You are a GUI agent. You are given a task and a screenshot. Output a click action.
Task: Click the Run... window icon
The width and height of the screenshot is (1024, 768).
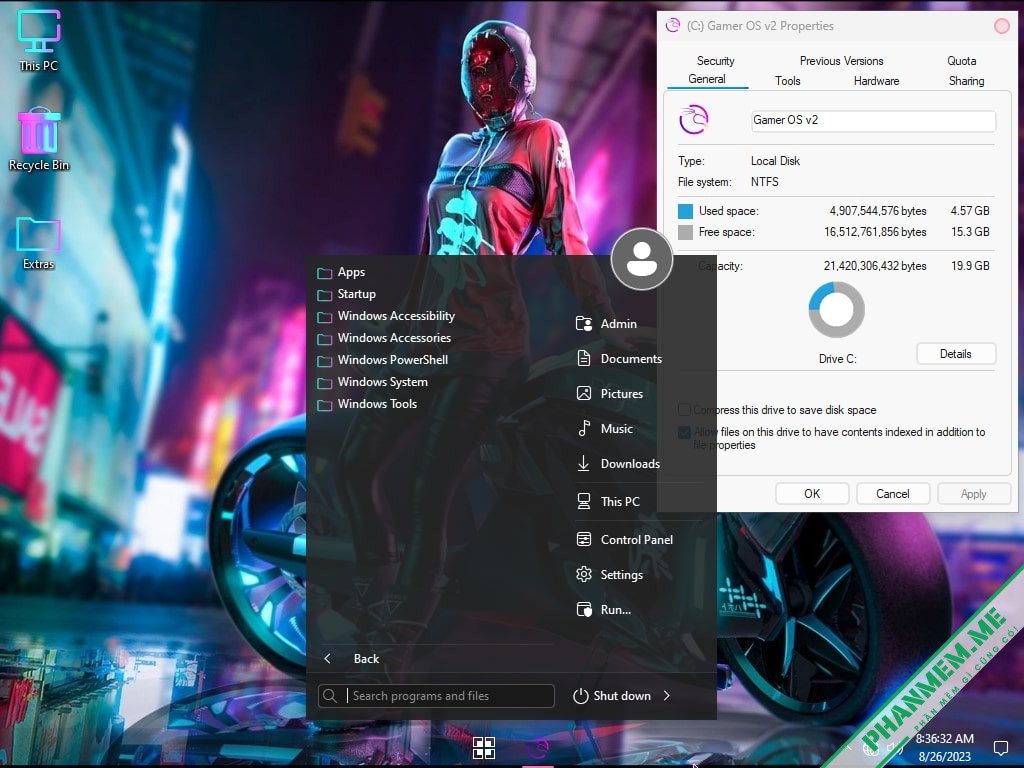pyautogui.click(x=584, y=610)
